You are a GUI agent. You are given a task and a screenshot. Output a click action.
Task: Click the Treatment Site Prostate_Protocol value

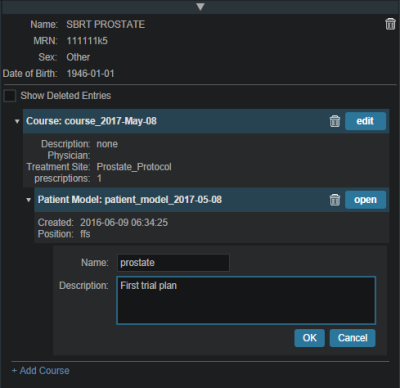[134, 167]
